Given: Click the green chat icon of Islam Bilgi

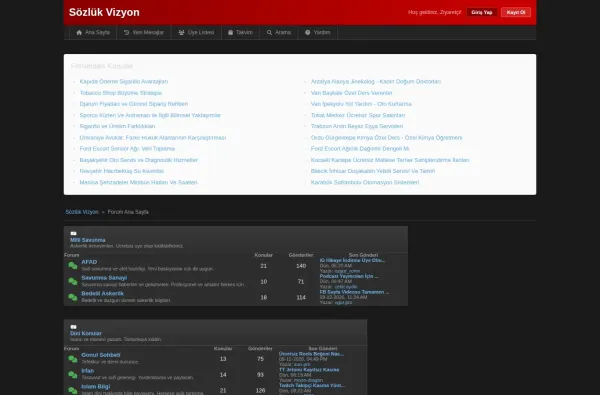Looking at the screenshot, I should pos(73,390).
